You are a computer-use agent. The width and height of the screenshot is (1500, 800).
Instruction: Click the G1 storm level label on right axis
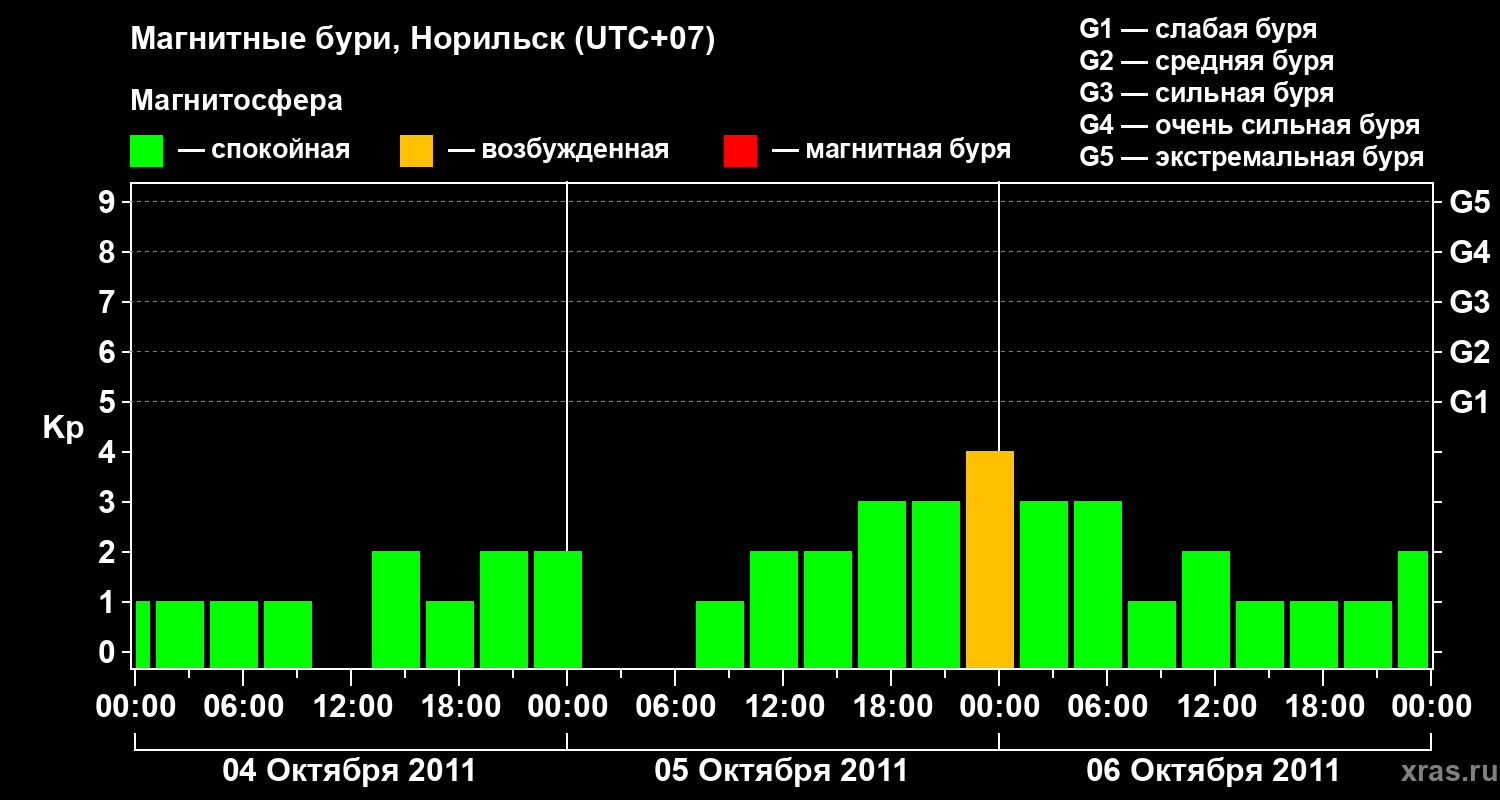[x=1469, y=402]
